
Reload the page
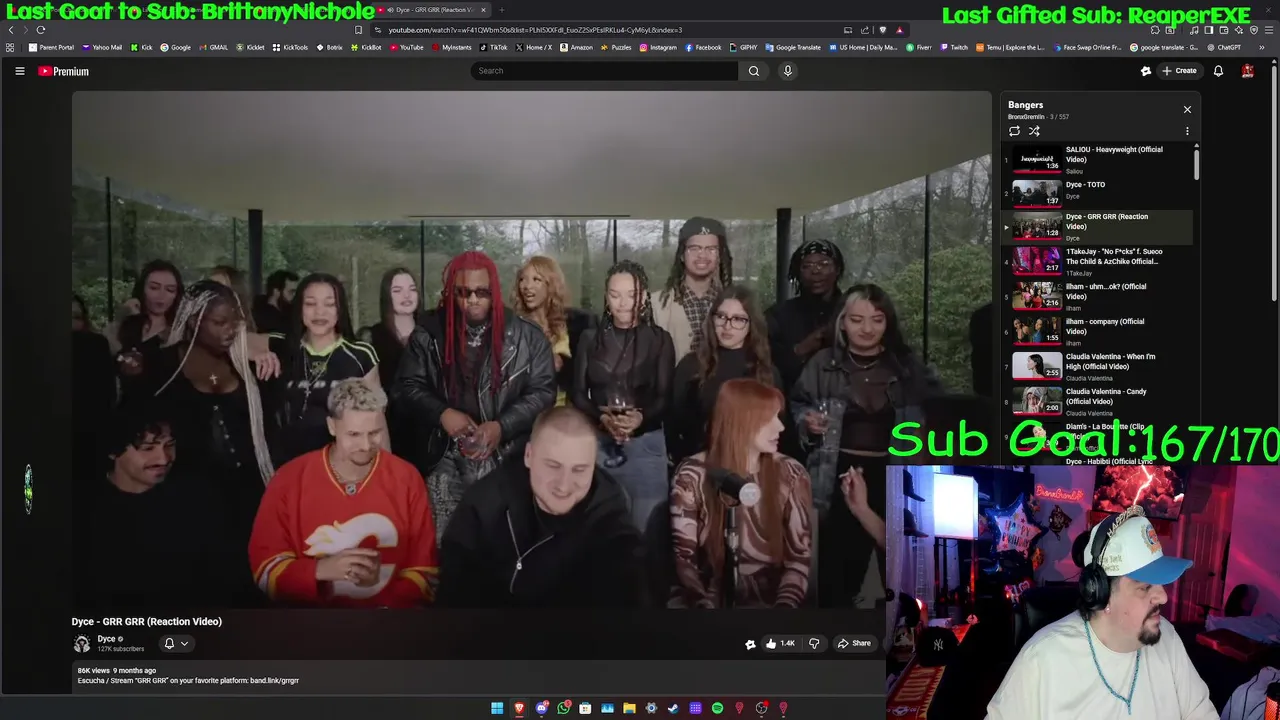[x=41, y=30]
